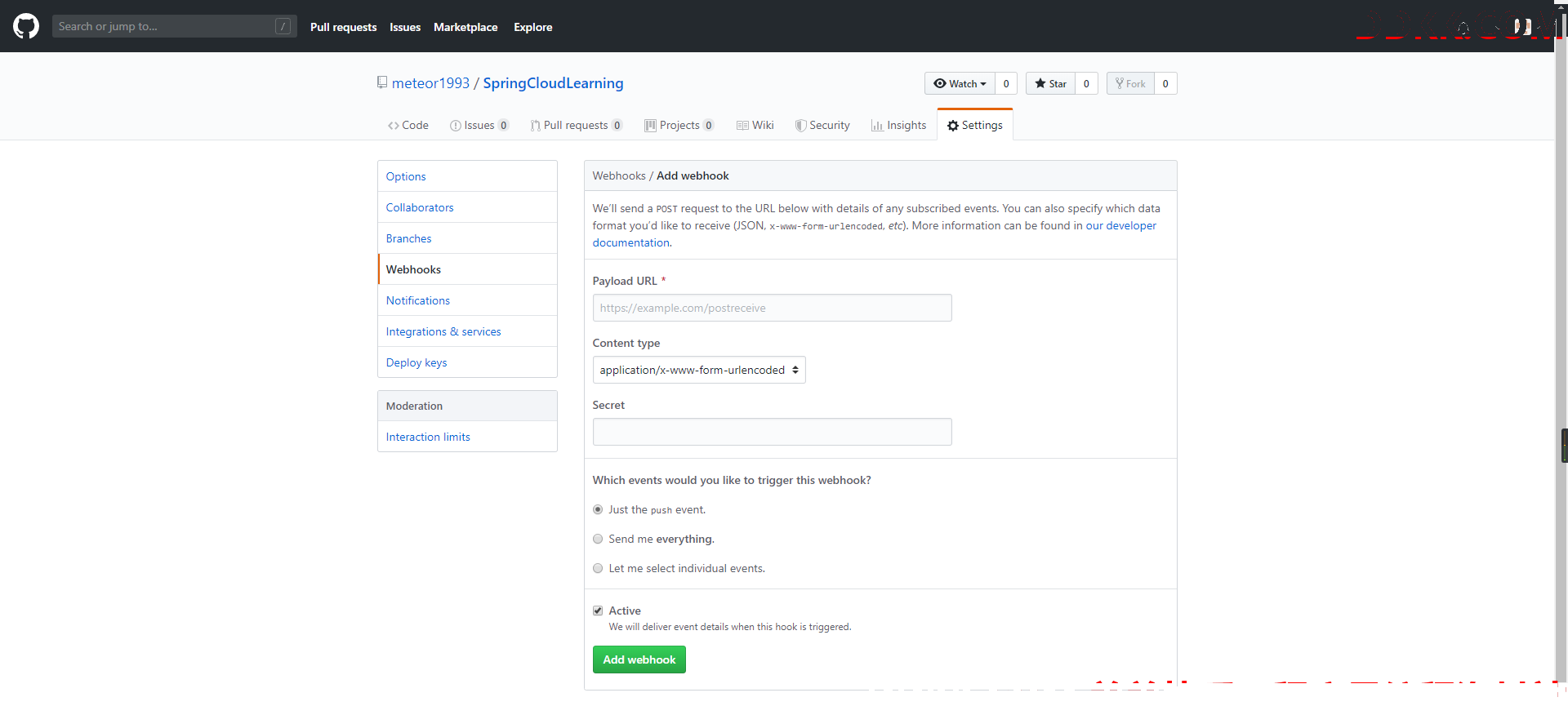Click the Fork button
Viewport: 1568px width, 715px height.
tap(1130, 83)
